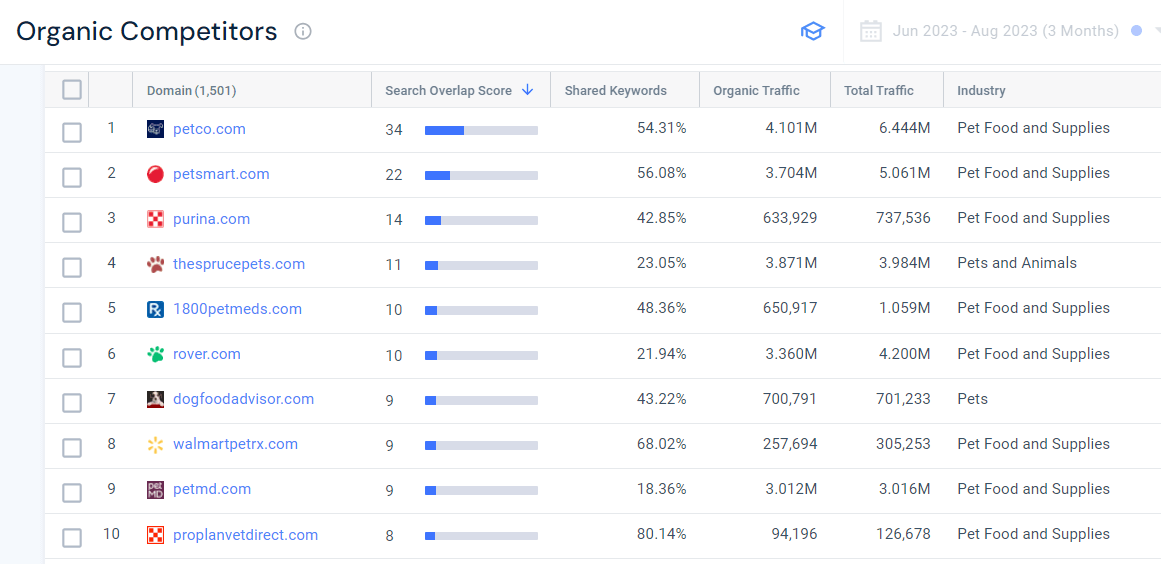Click the petmd.com favicon
Image resolution: width=1161 pixels, height=564 pixels.
[x=155, y=490]
